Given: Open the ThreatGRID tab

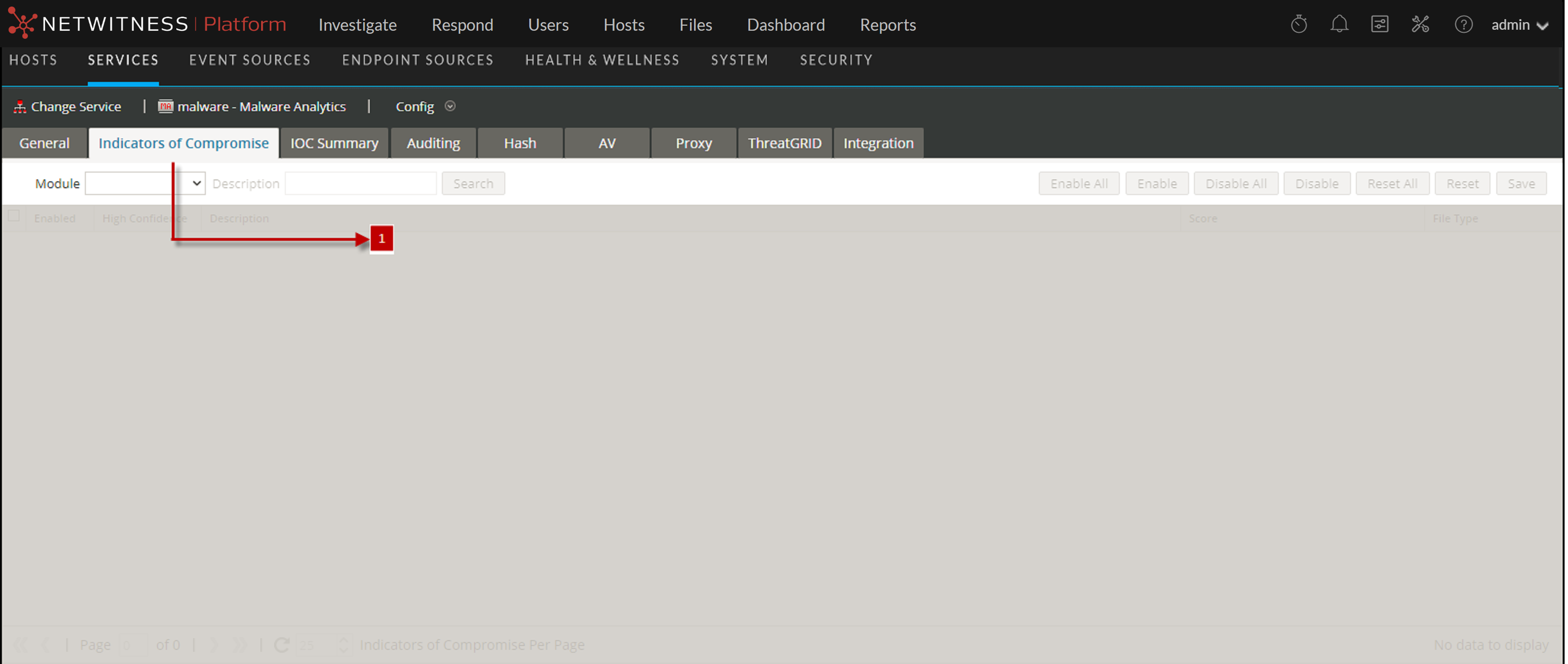Looking at the screenshot, I should (784, 143).
